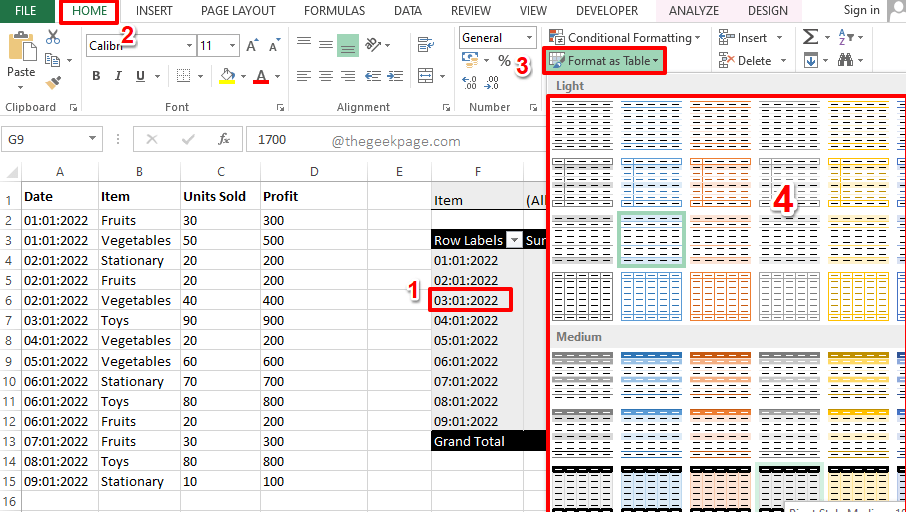This screenshot has height=512, width=906.
Task: Select the Format Painter brush
Action: tap(53, 81)
